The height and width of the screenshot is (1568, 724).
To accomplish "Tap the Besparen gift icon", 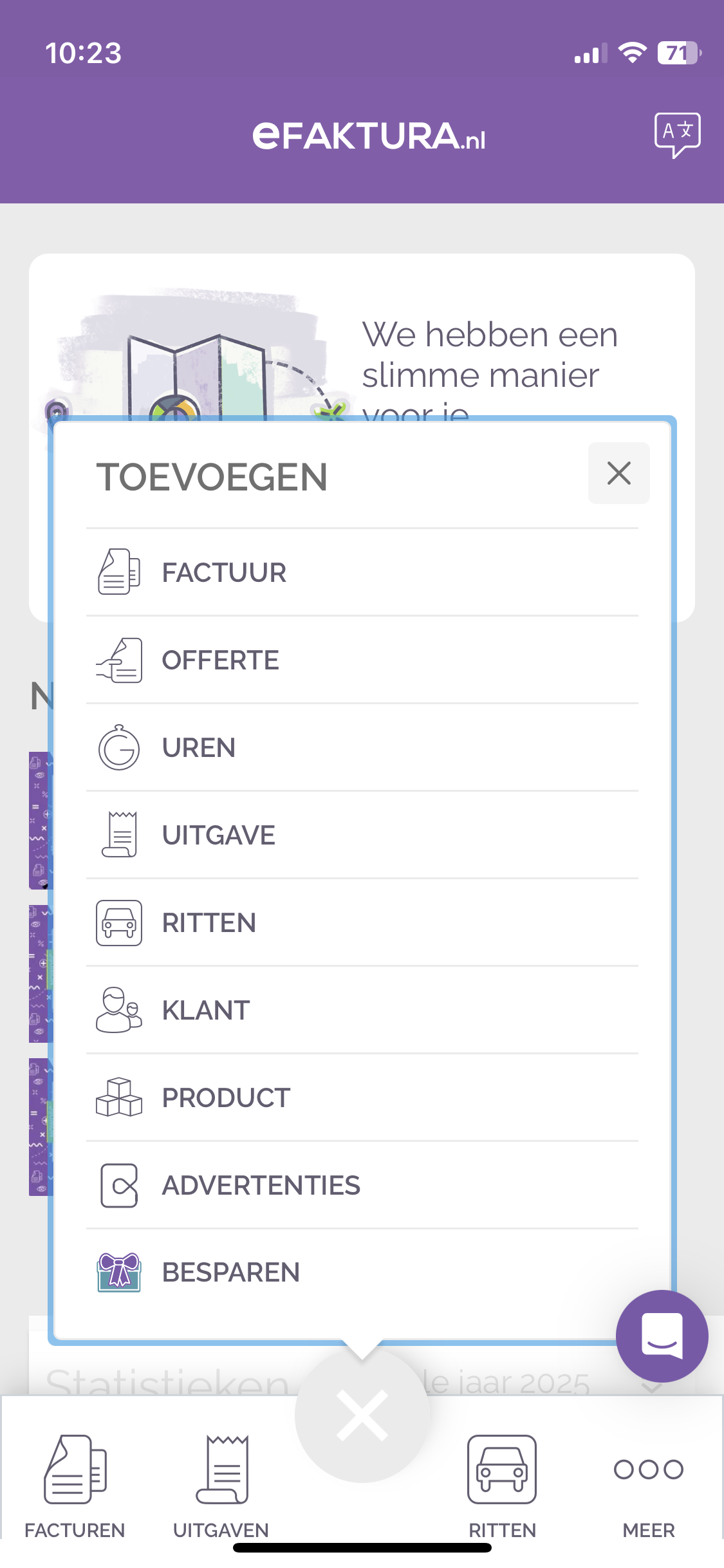I will (119, 1273).
